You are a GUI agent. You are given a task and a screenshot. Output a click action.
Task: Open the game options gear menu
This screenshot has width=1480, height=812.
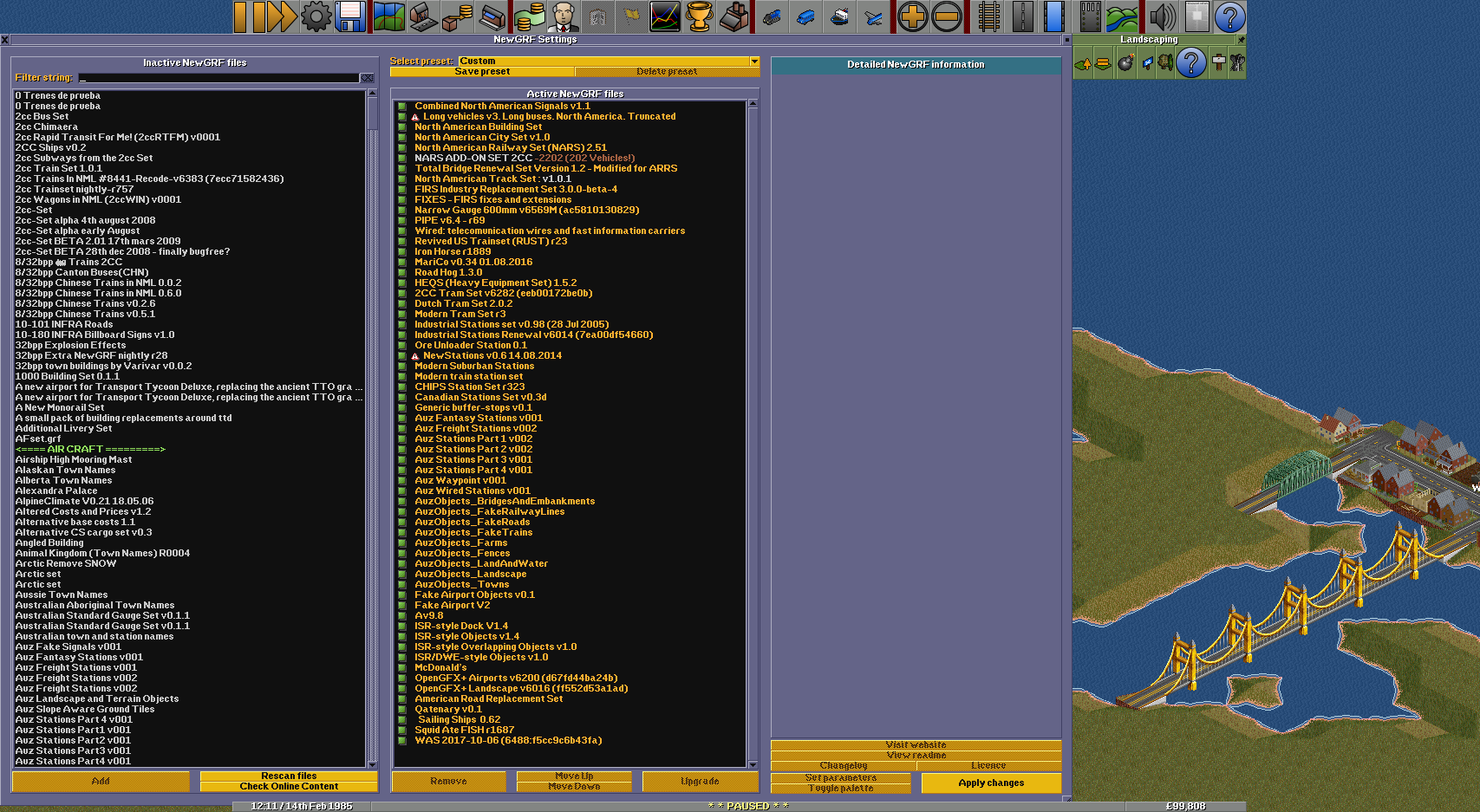316,16
